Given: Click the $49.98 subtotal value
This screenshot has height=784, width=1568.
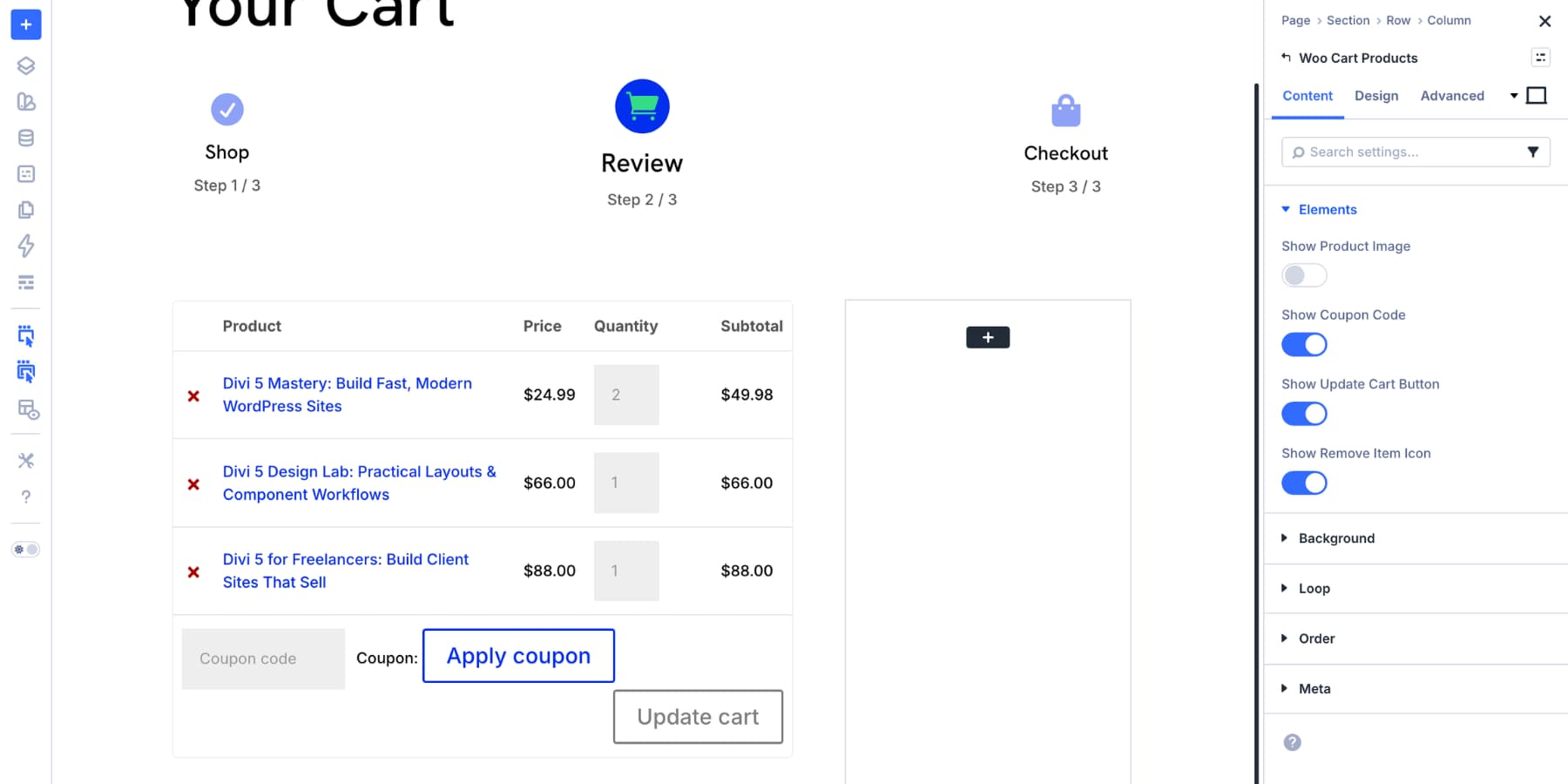Looking at the screenshot, I should pos(747,395).
